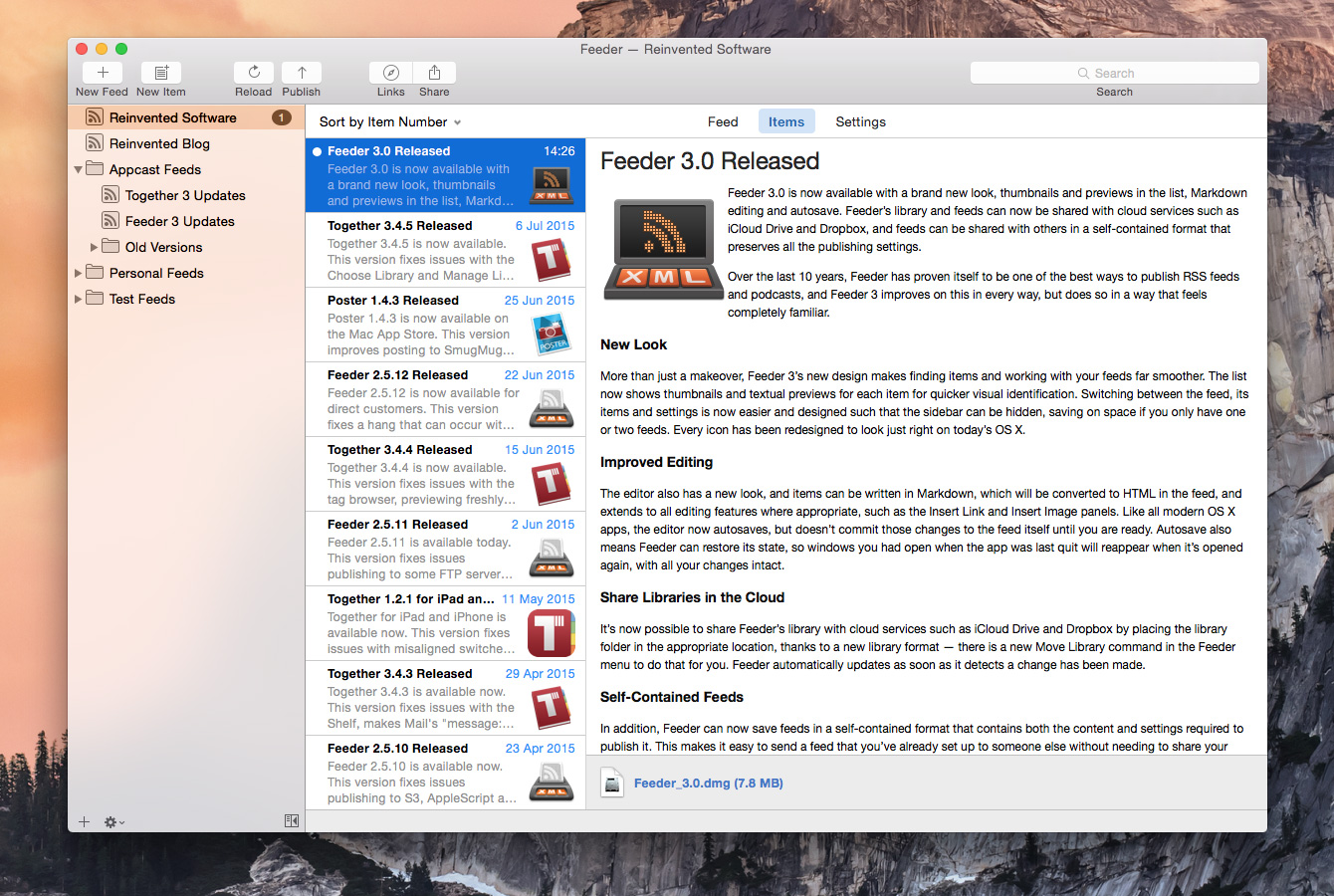The width and height of the screenshot is (1334, 896).
Task: Click the 22 Jun 2015 date
Action: [539, 374]
